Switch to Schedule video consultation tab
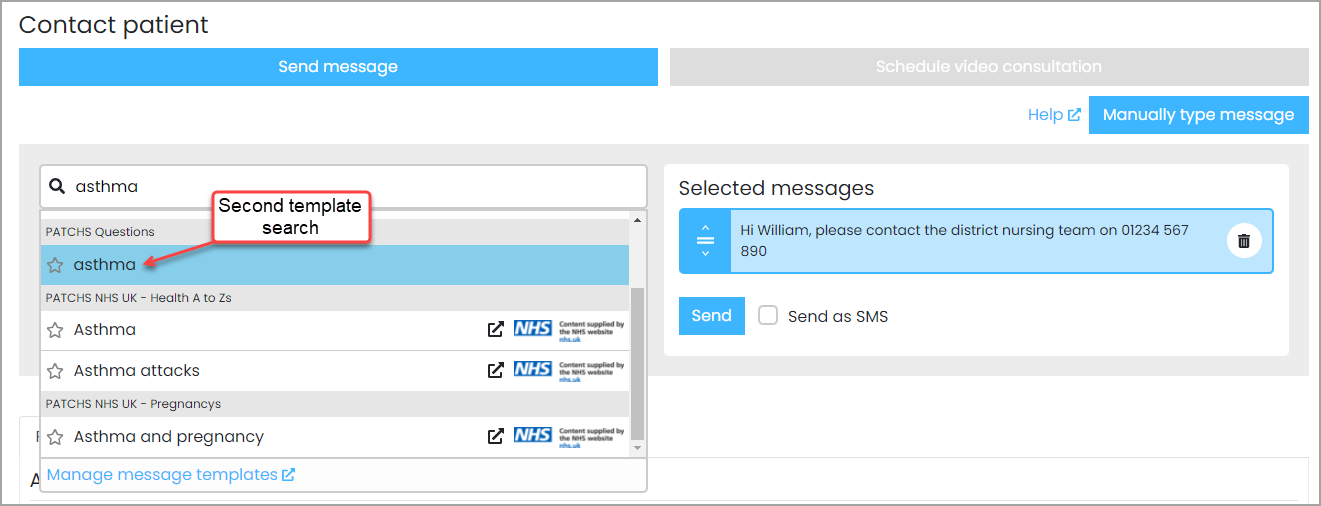This screenshot has height=506, width=1321. tap(988, 67)
